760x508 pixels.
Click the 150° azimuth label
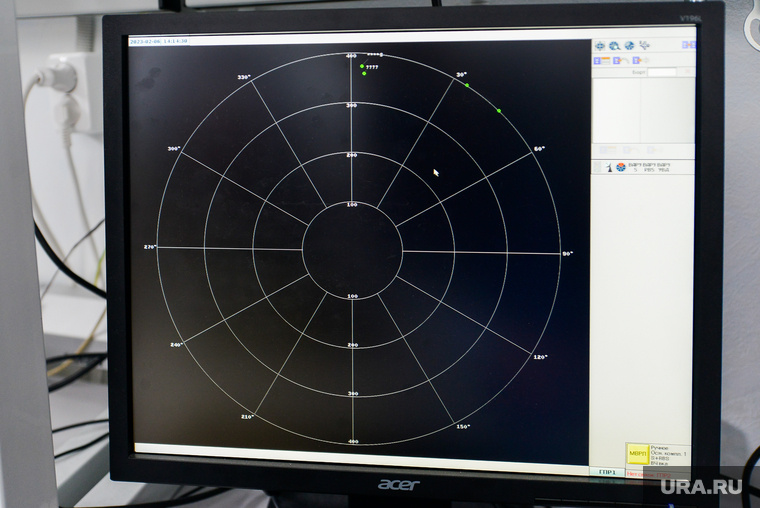coord(463,427)
